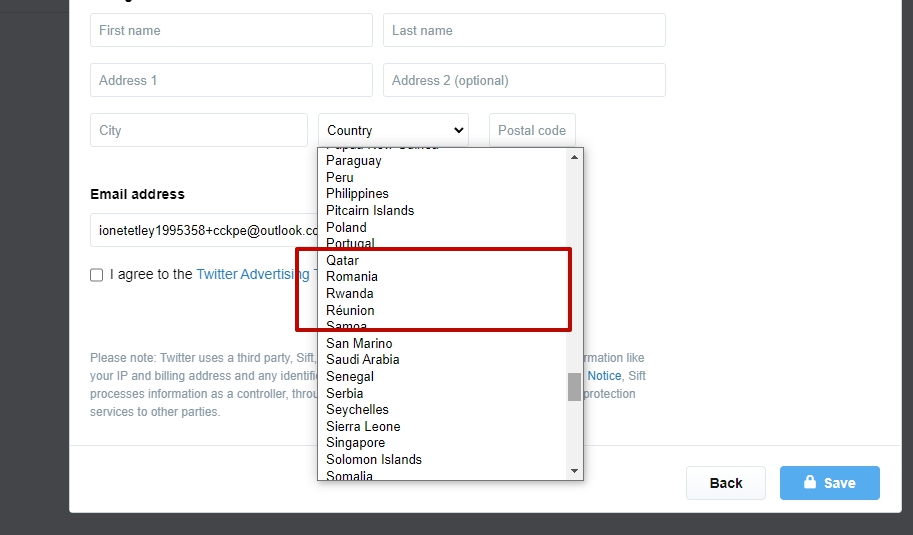Choose Saudi Arabia in the country list
913x535 pixels.
[x=443, y=360]
